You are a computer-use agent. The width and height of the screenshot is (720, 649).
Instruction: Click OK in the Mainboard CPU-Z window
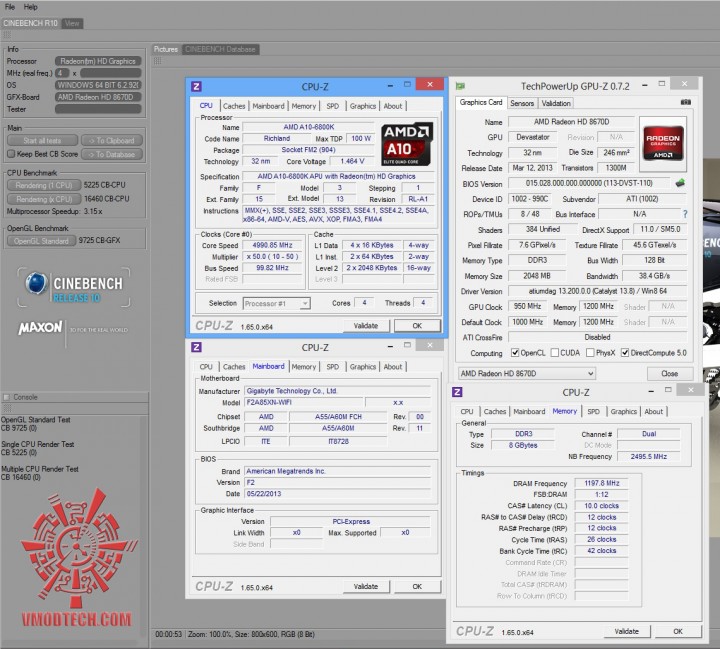point(417,587)
